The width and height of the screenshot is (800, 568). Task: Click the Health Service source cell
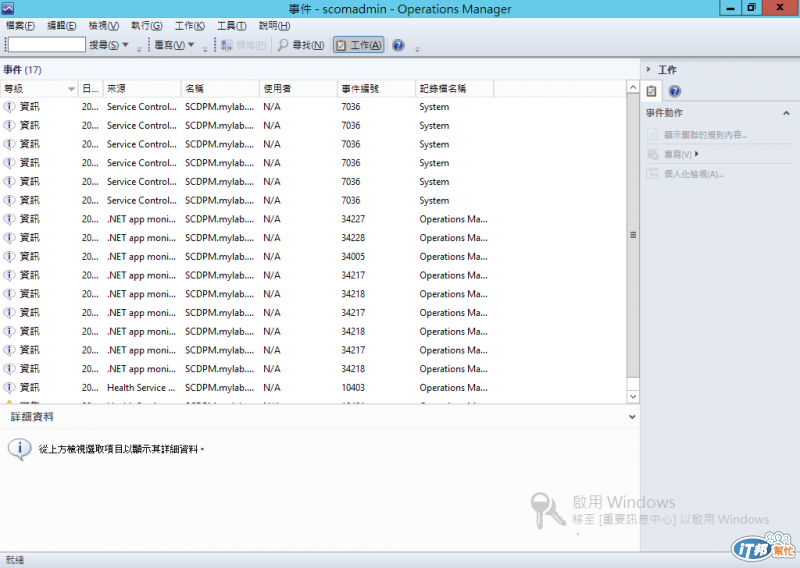(x=141, y=387)
